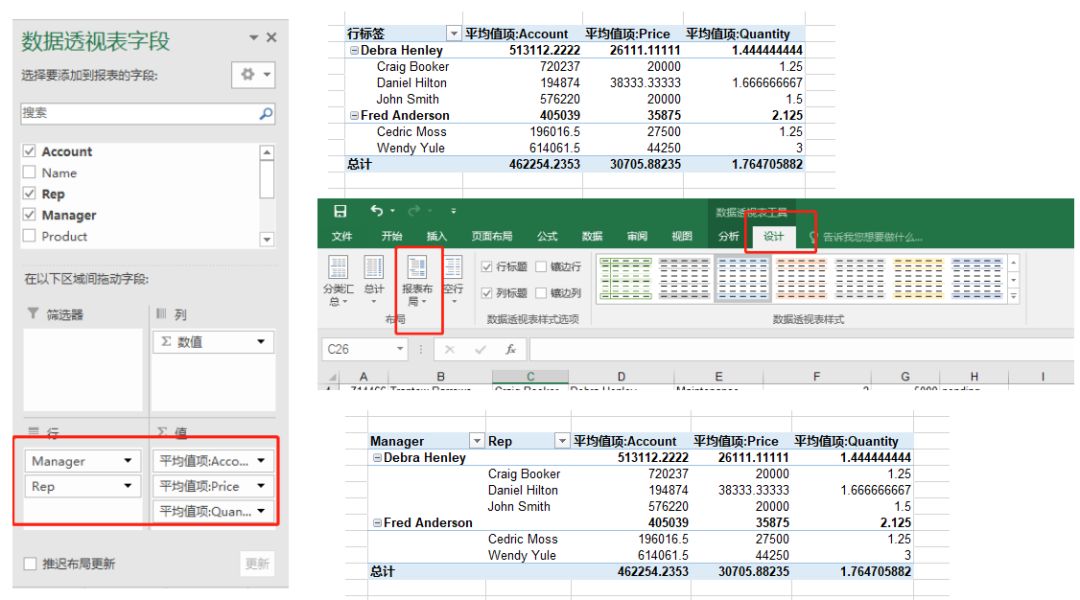This screenshot has height=600, width=1080.
Task: Uncheck the Rep field
Action: pos(29,194)
